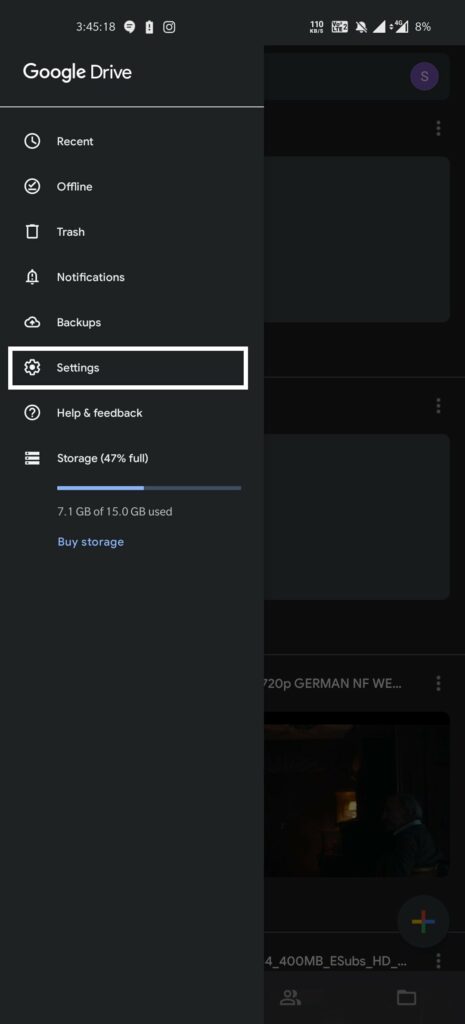Tap the Offline checkmark icon
Viewport: 465px width, 1024px height.
(x=32, y=186)
